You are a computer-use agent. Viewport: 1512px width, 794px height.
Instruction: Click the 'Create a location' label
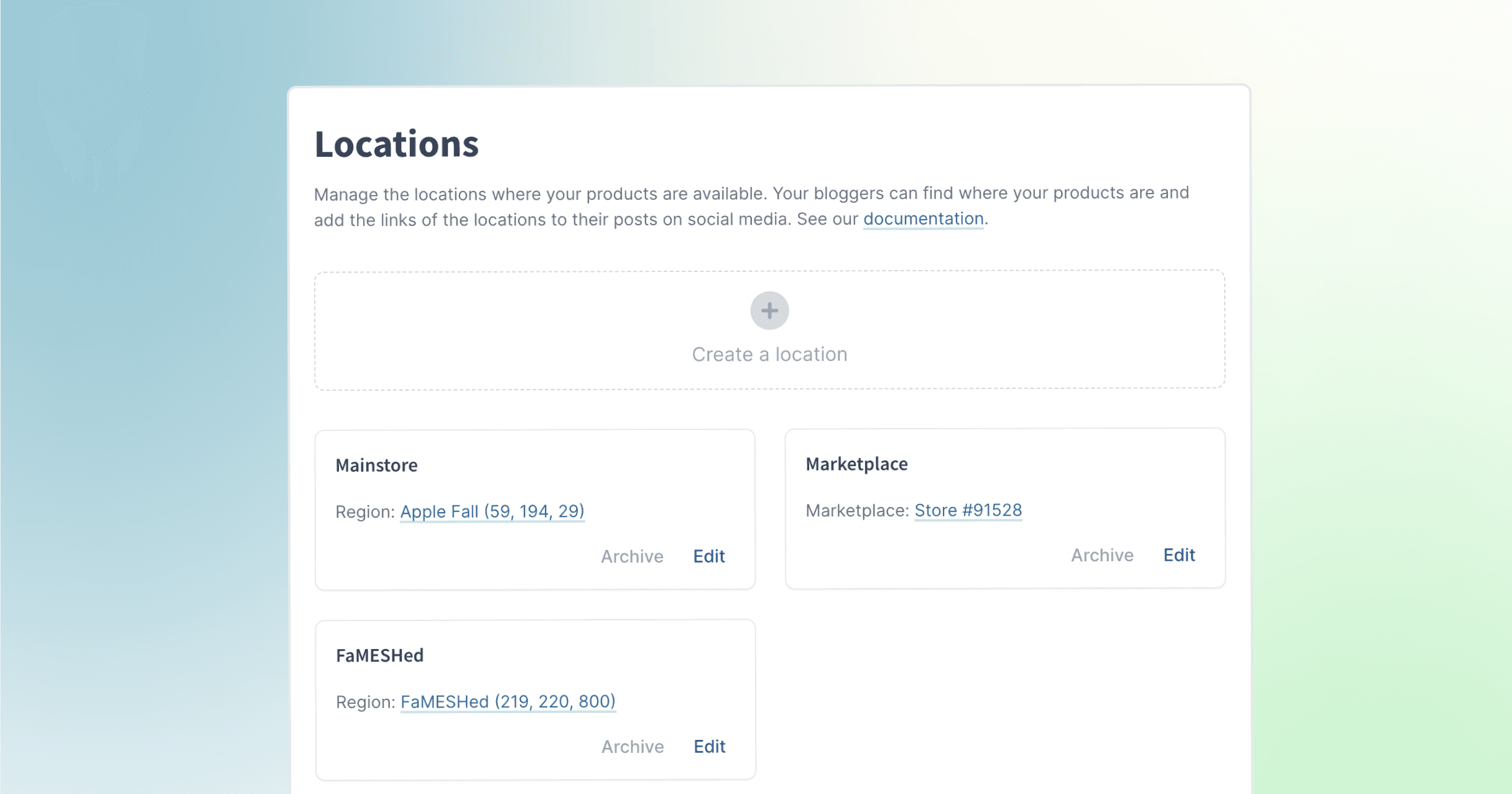(769, 354)
